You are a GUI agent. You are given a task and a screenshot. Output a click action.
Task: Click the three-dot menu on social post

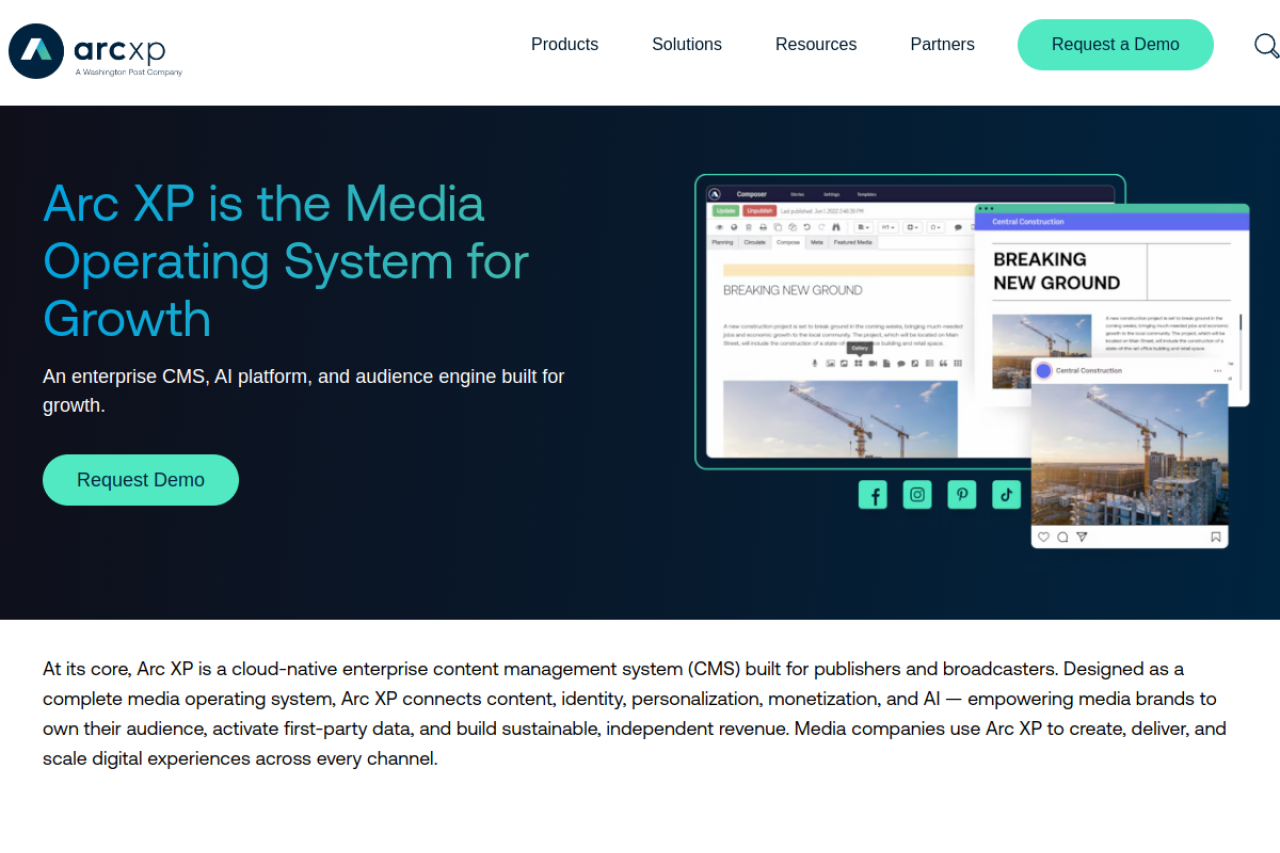(1217, 371)
